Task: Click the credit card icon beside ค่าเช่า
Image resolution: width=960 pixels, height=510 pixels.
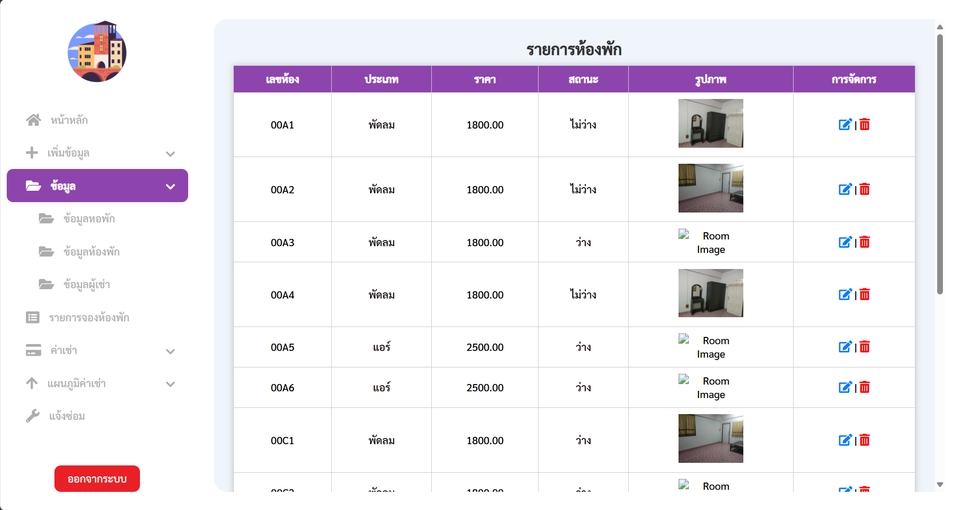Action: (x=34, y=350)
